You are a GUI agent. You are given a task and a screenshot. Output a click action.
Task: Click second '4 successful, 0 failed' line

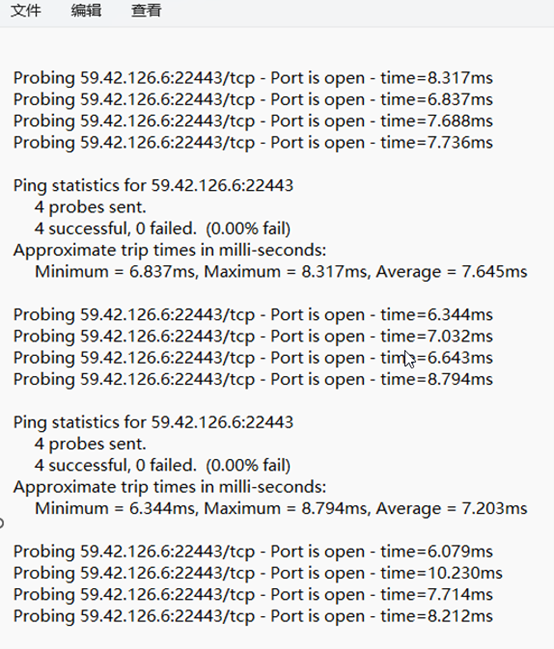pyautogui.click(x=162, y=466)
